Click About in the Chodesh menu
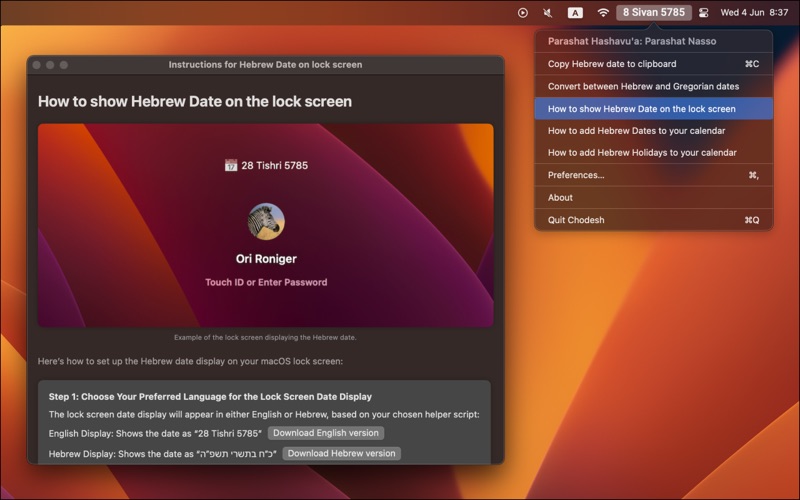 tap(654, 197)
